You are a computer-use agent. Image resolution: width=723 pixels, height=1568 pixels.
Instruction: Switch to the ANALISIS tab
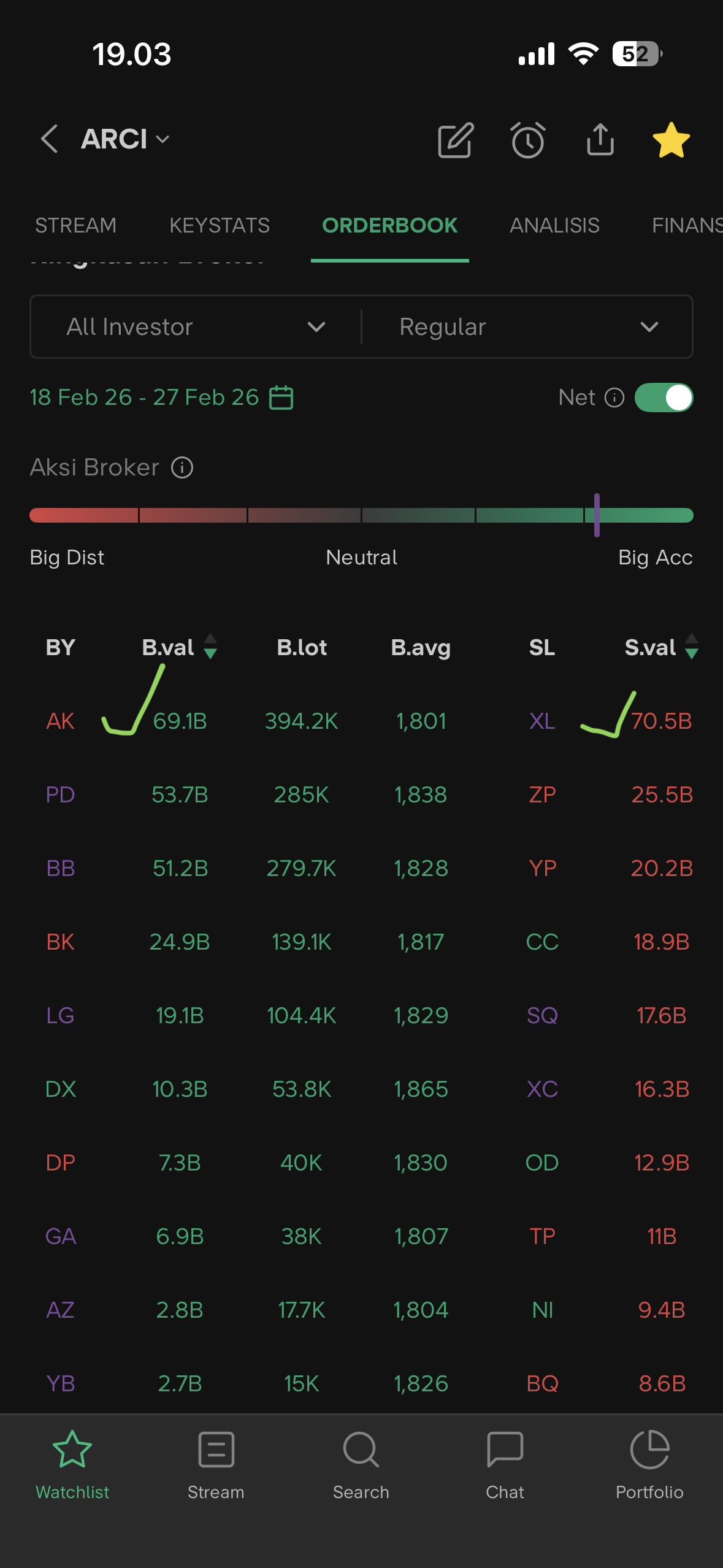[x=554, y=226]
